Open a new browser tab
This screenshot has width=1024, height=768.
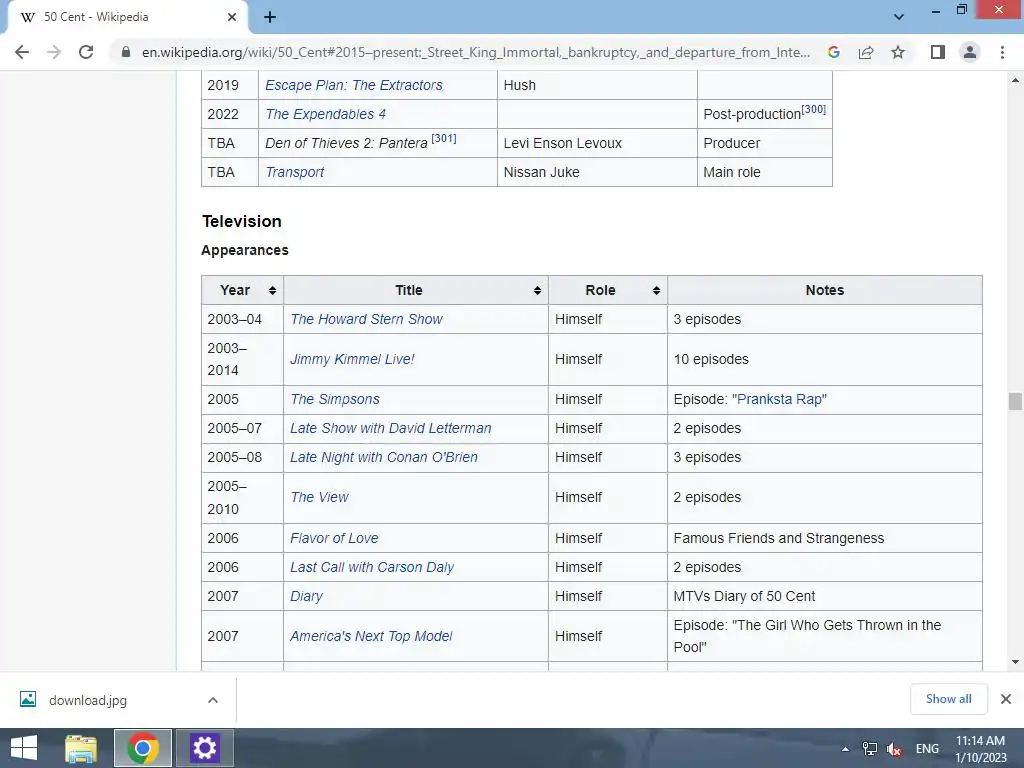point(270,17)
